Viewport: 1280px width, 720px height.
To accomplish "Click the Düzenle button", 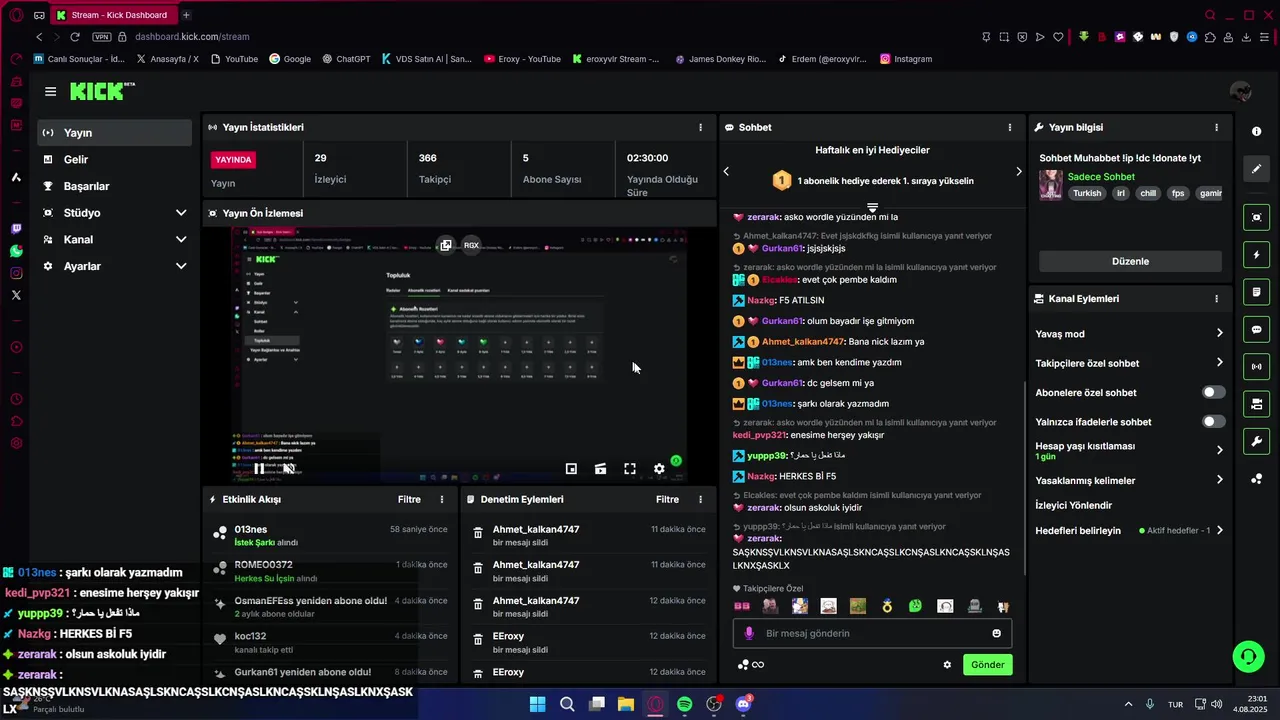I will 1130,261.
